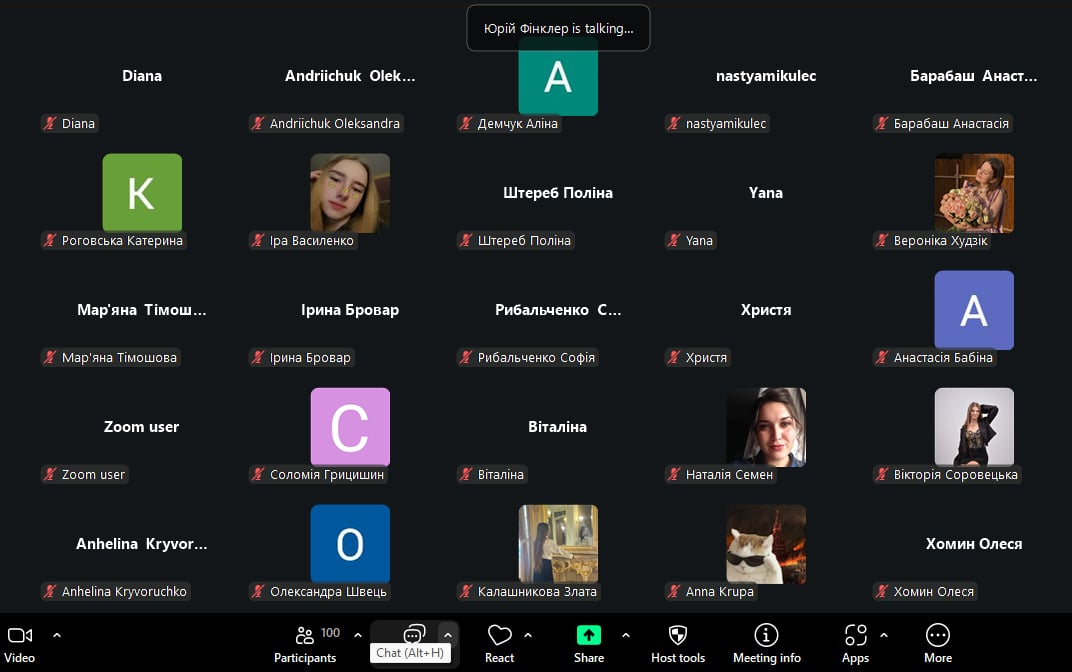Viewport: 1072px width, 672px height.
Task: Open the Chat panel
Action: 414,634
